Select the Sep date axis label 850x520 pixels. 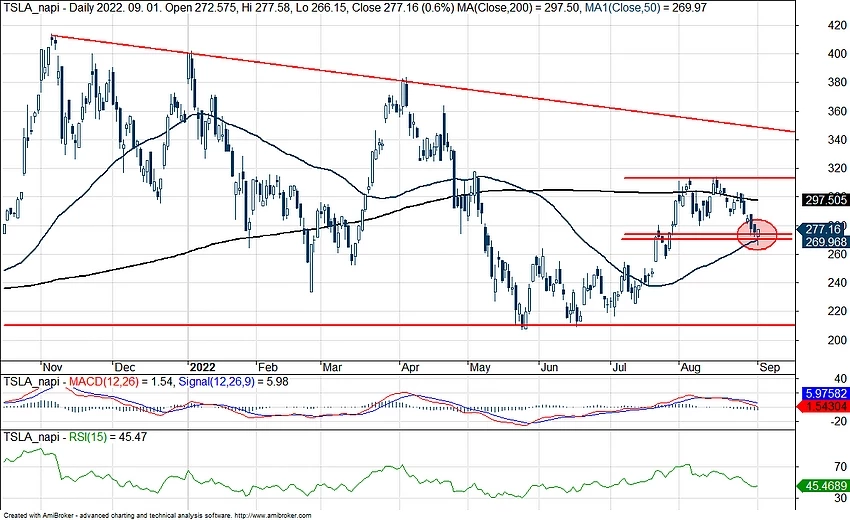pos(770,368)
